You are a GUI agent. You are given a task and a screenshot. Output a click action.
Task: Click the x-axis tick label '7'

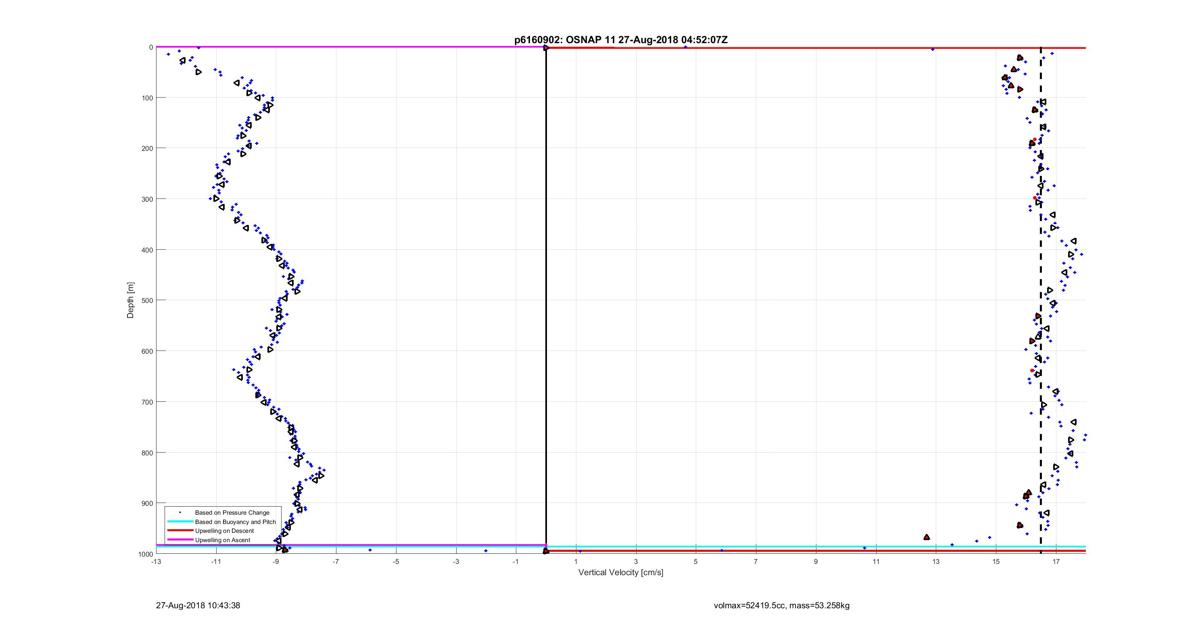(x=756, y=562)
